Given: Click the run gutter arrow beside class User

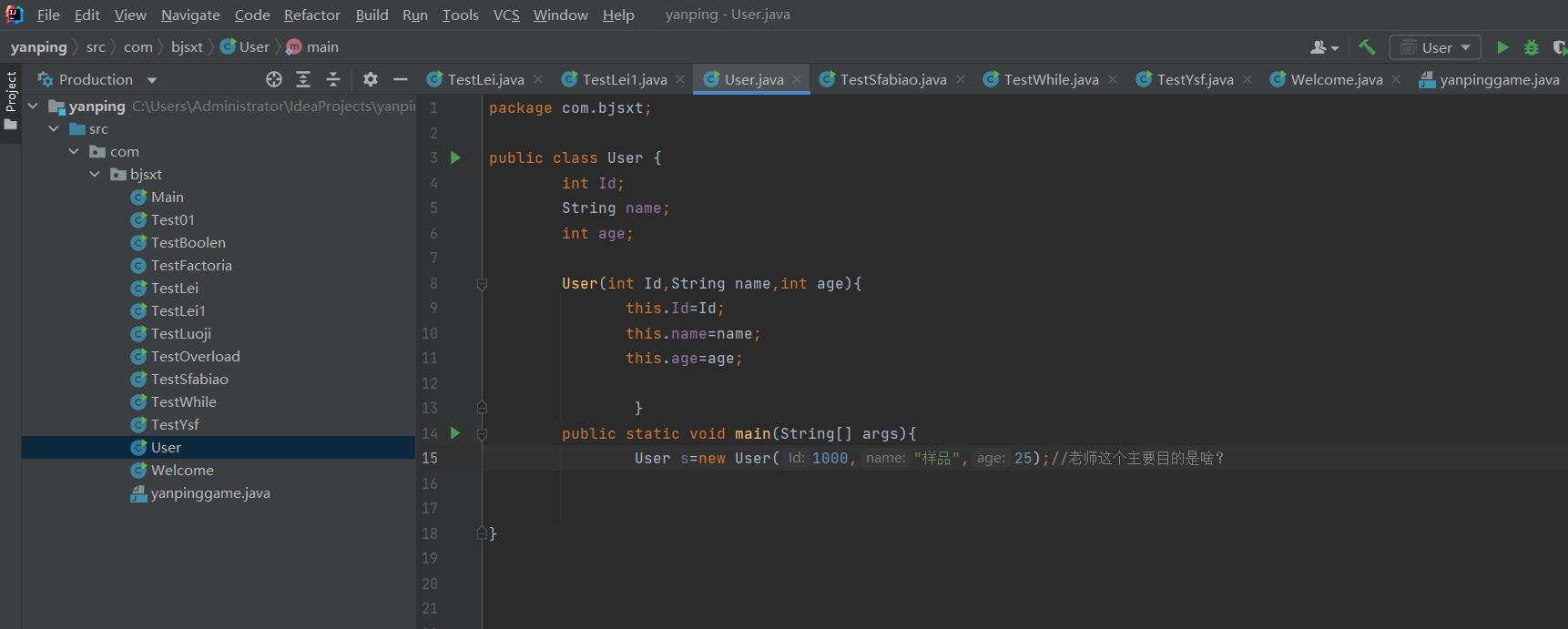Looking at the screenshot, I should tap(455, 157).
